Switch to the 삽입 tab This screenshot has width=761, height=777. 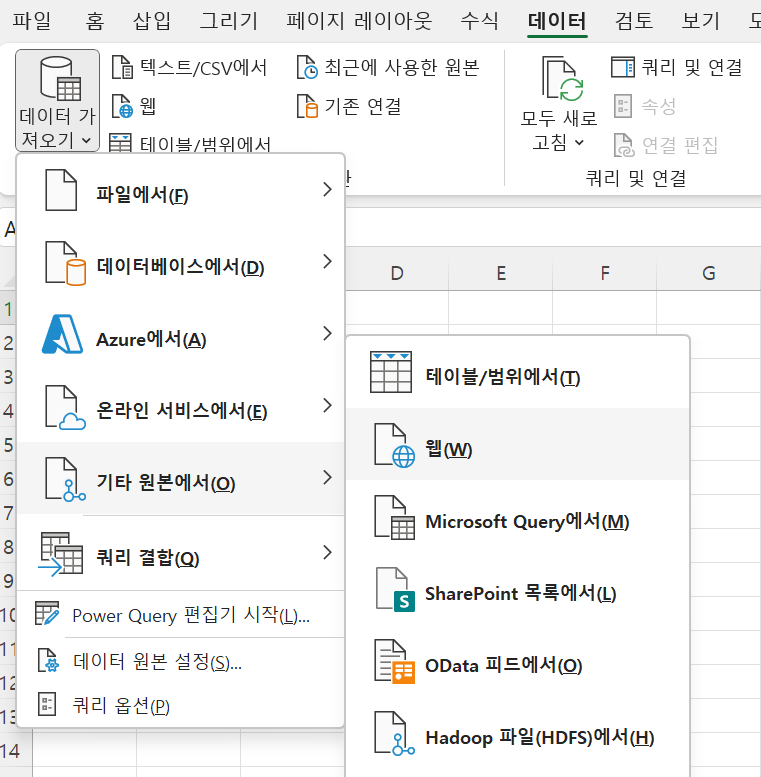coord(152,21)
